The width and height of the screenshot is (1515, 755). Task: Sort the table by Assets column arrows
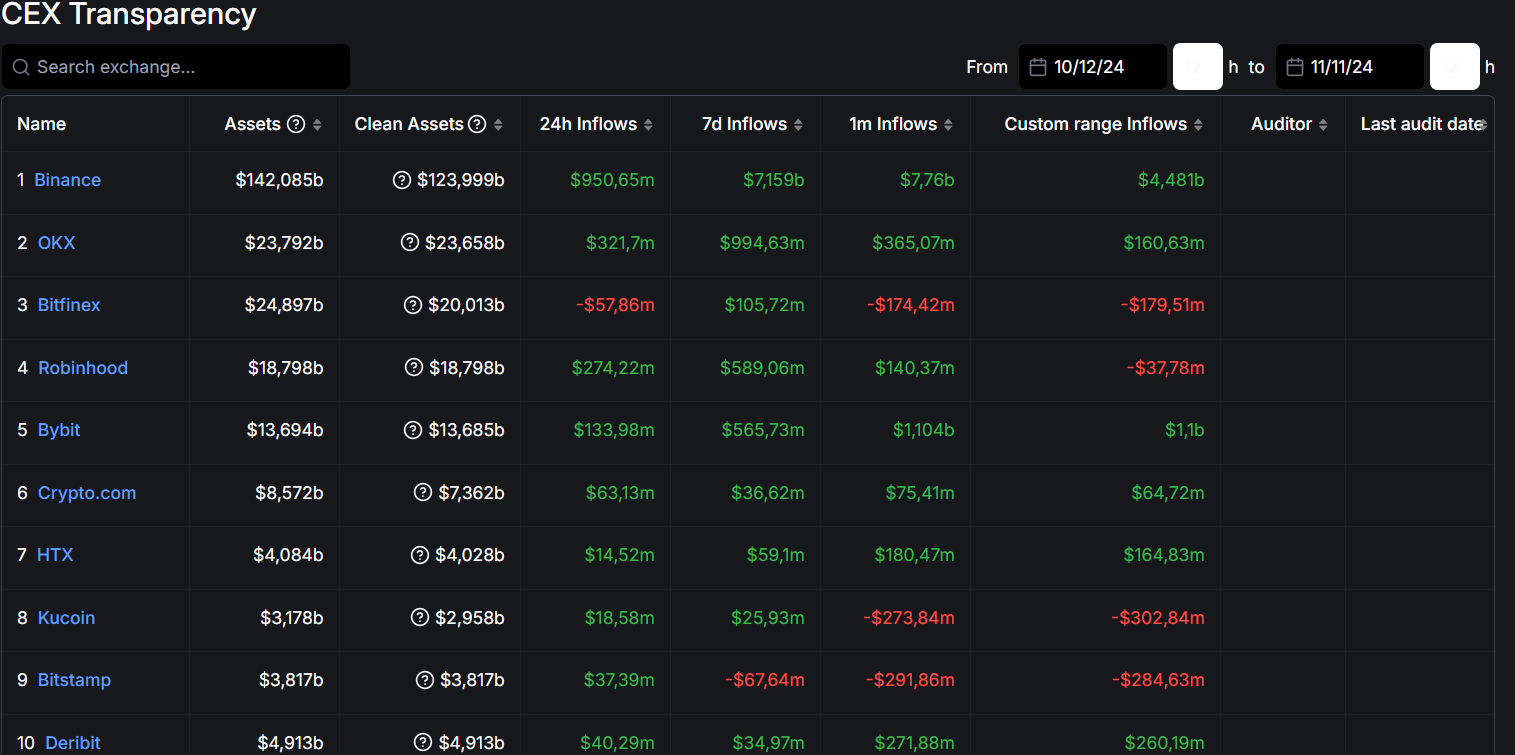click(317, 125)
